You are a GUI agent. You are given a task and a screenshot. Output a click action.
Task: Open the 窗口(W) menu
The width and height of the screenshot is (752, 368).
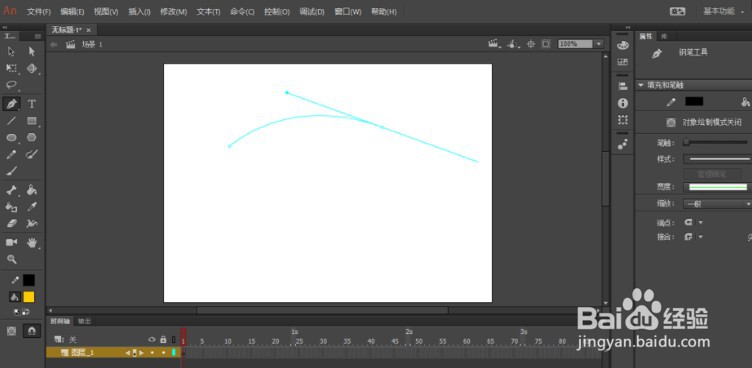tap(348, 12)
